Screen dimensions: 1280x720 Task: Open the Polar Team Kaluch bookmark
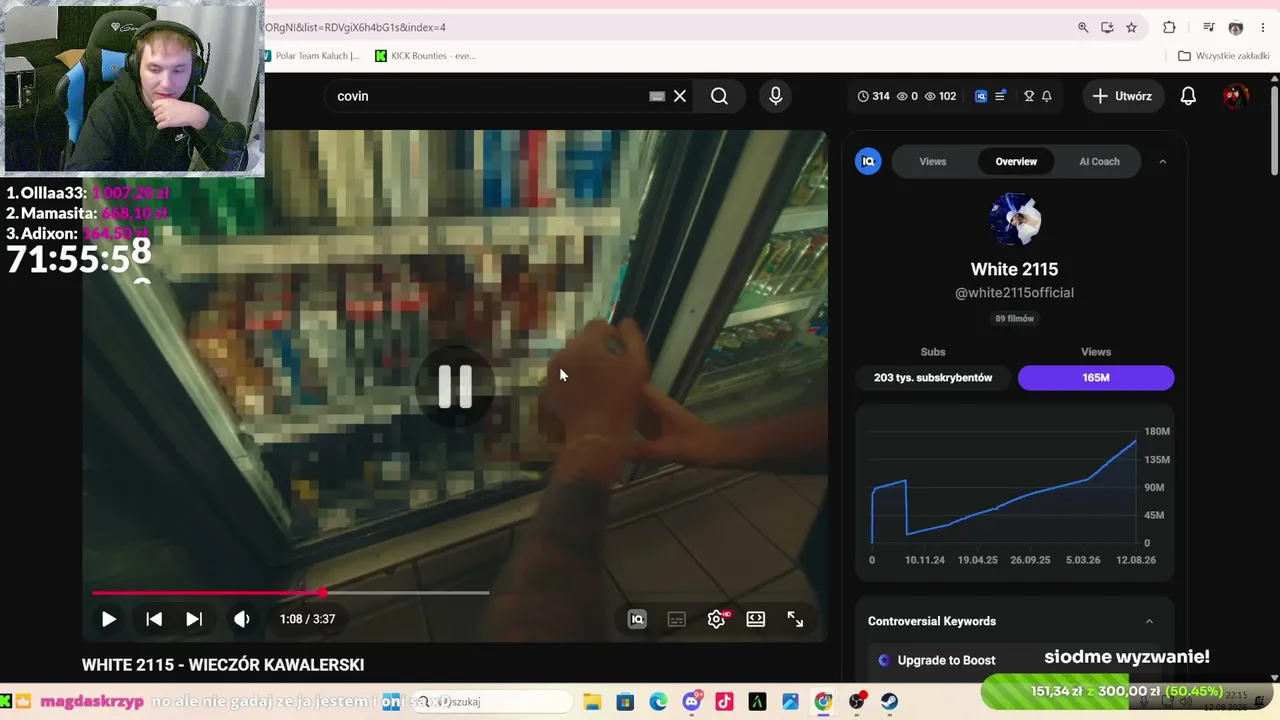tap(312, 56)
